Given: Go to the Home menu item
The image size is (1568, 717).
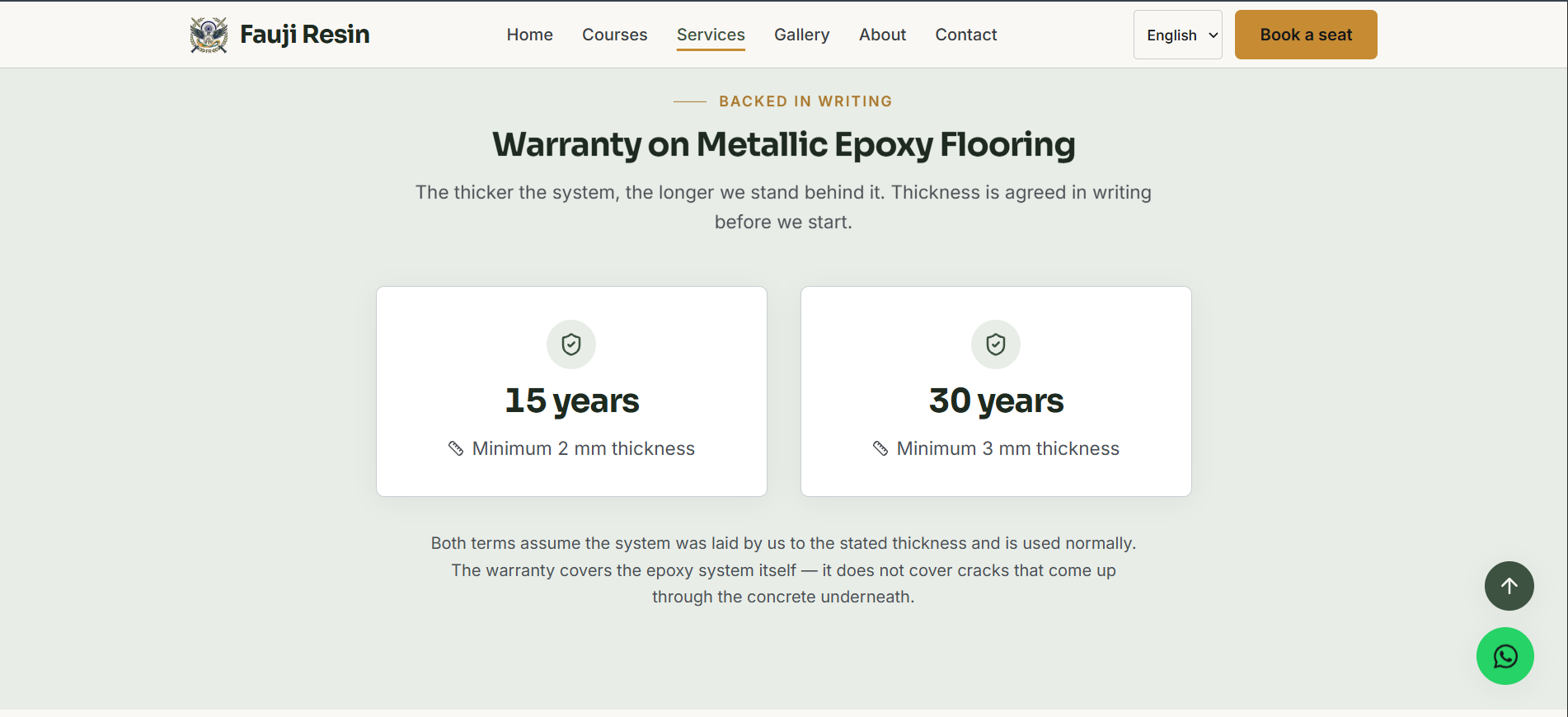Looking at the screenshot, I should 530,35.
